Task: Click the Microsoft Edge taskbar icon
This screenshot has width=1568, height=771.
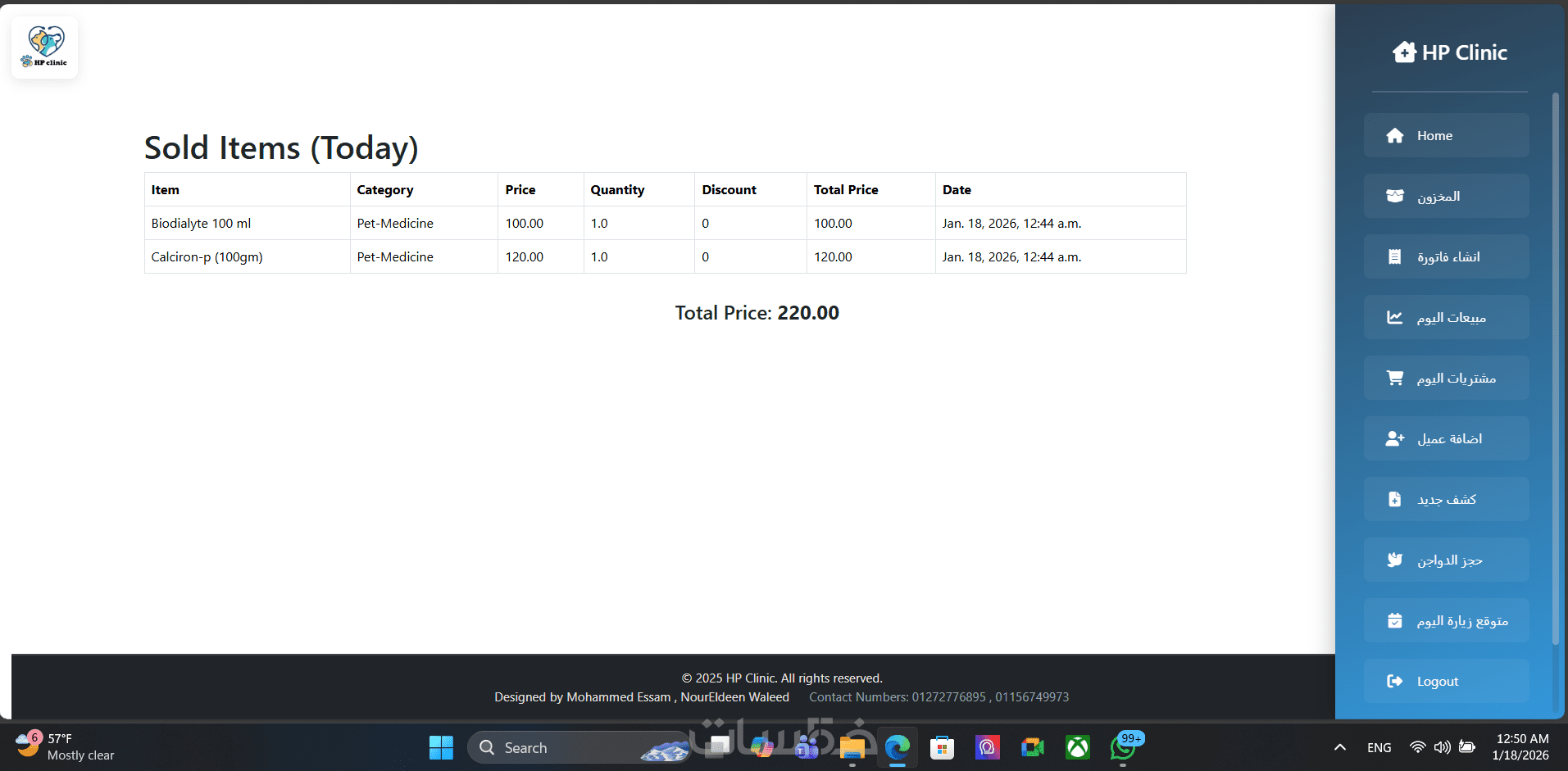Action: pos(898,748)
